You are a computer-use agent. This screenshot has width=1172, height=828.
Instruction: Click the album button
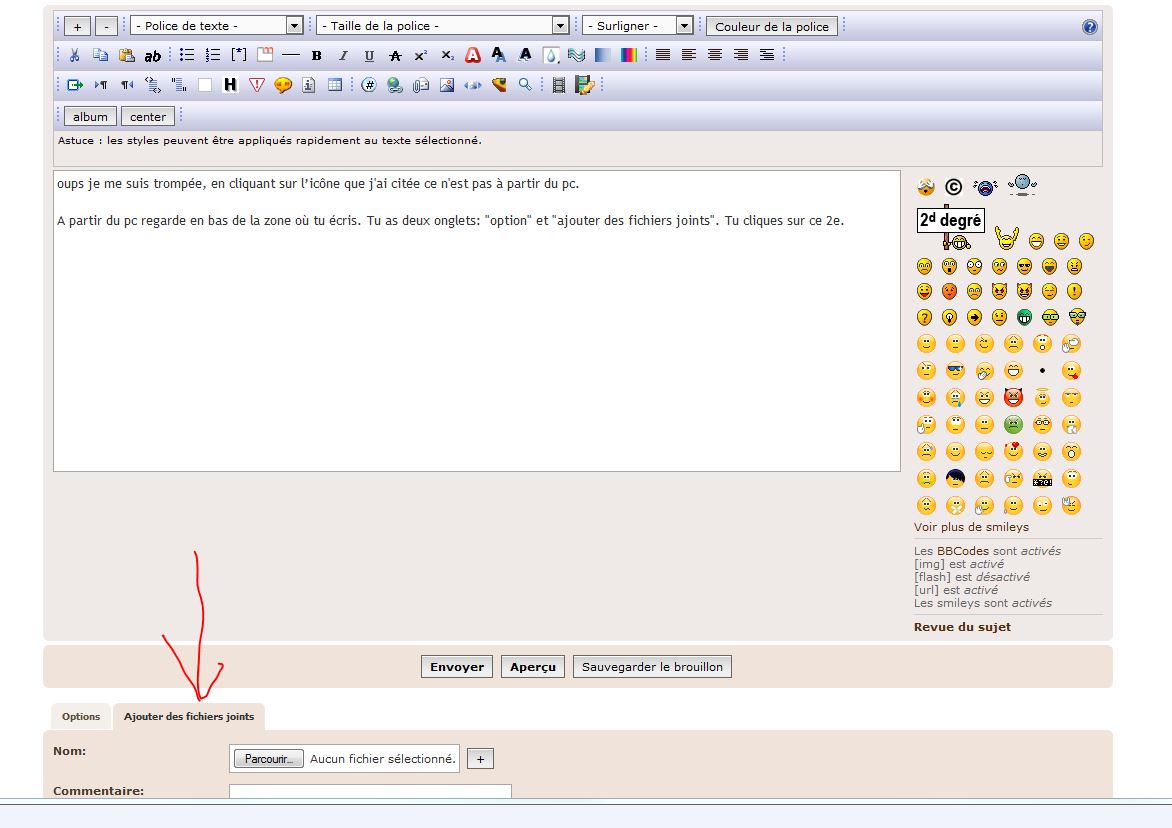[90, 117]
